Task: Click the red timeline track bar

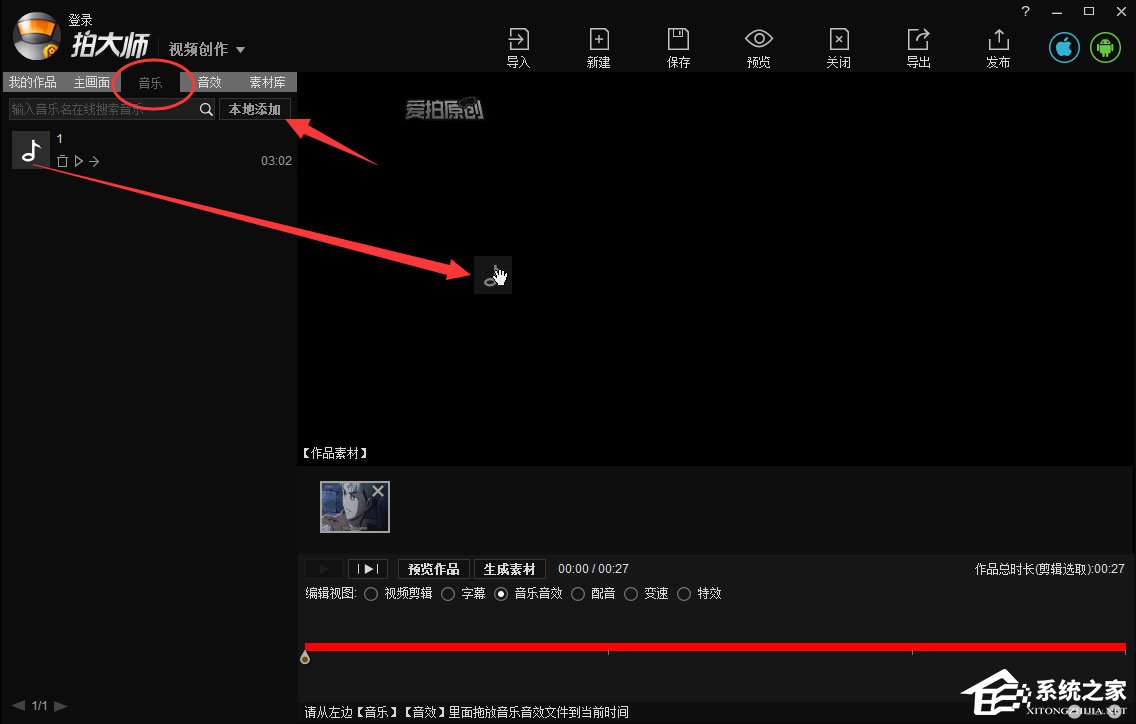Action: coord(715,646)
